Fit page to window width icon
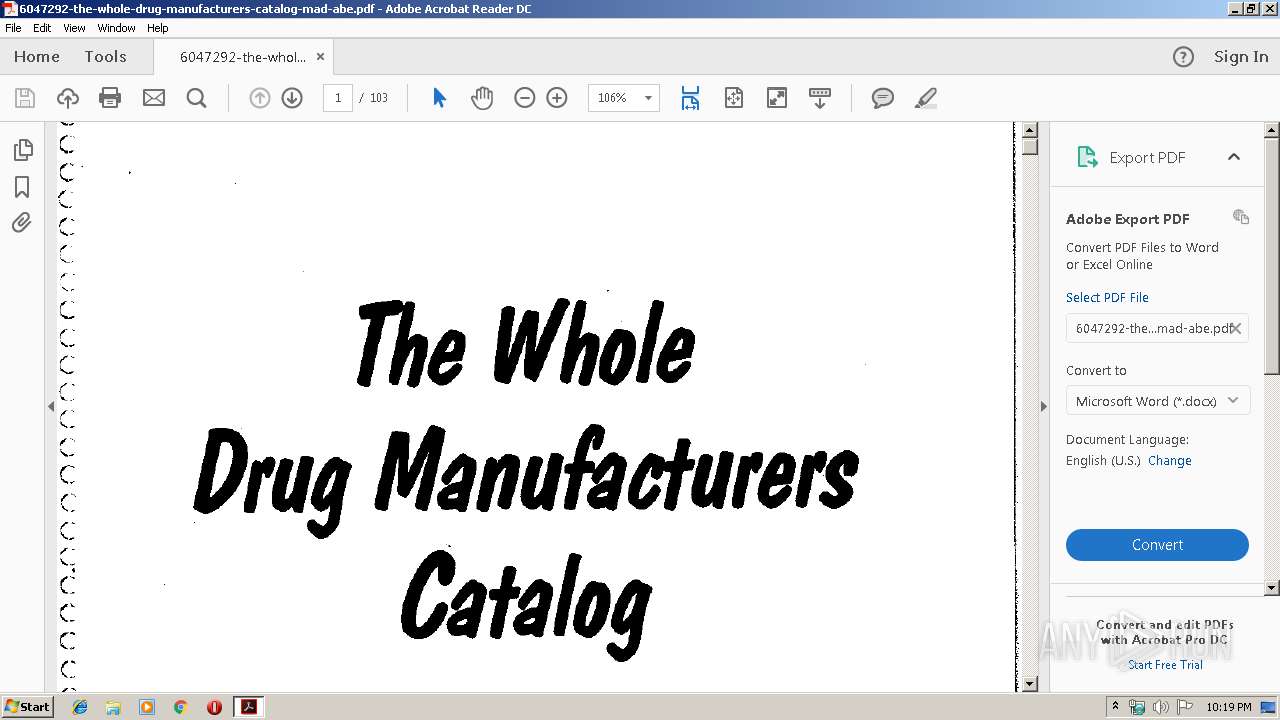This screenshot has width=1280, height=720. coord(690,98)
